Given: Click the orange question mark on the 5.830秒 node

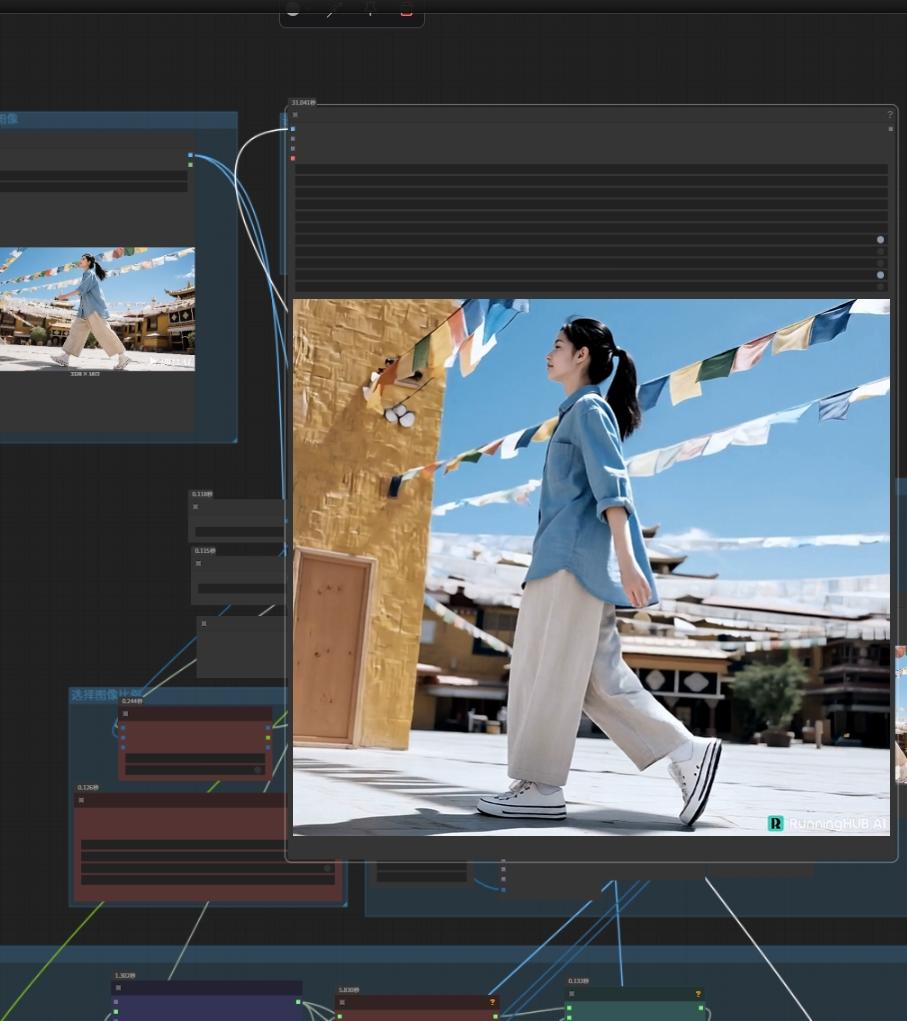Looking at the screenshot, I should click(492, 1002).
